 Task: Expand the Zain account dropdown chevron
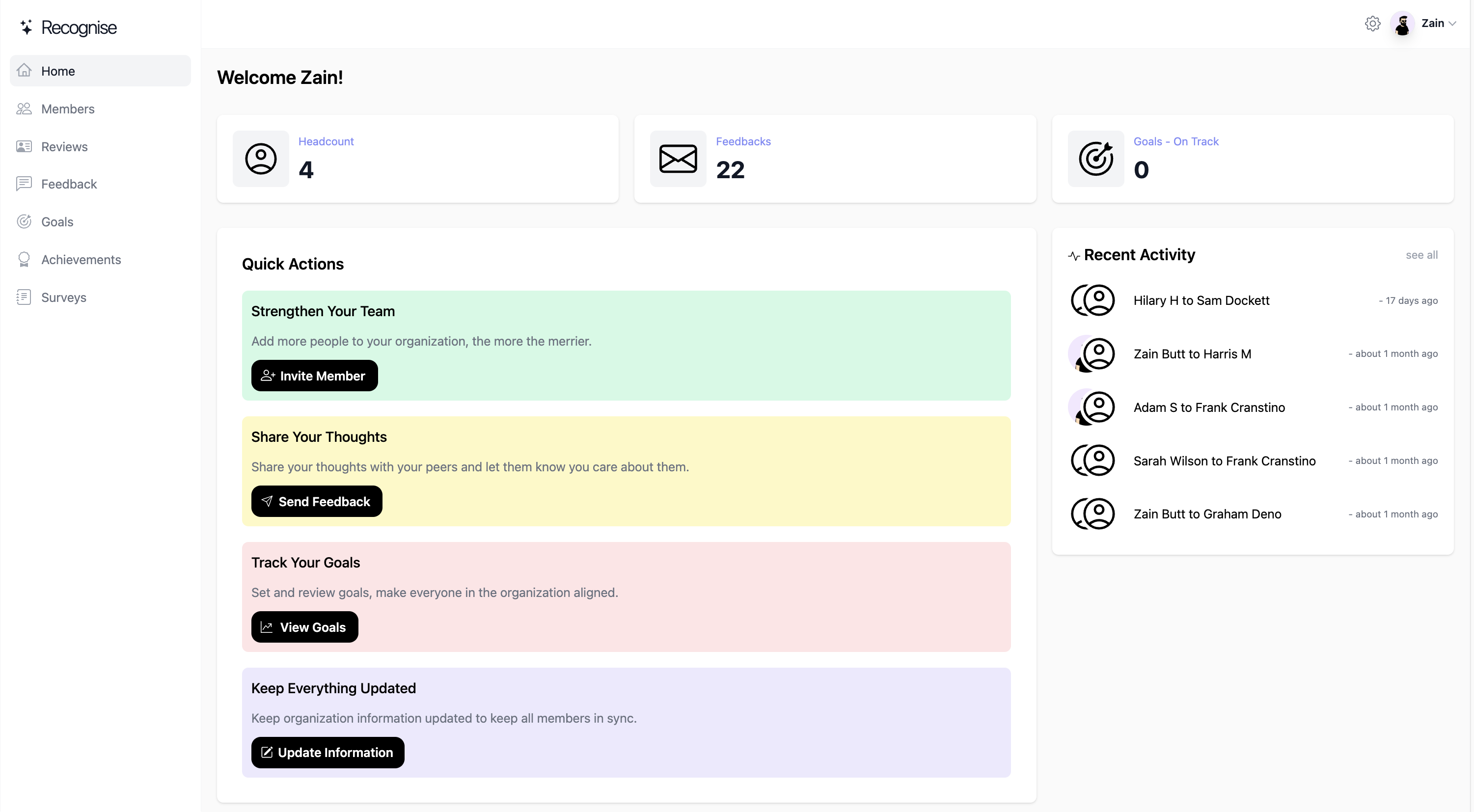[1452, 24]
